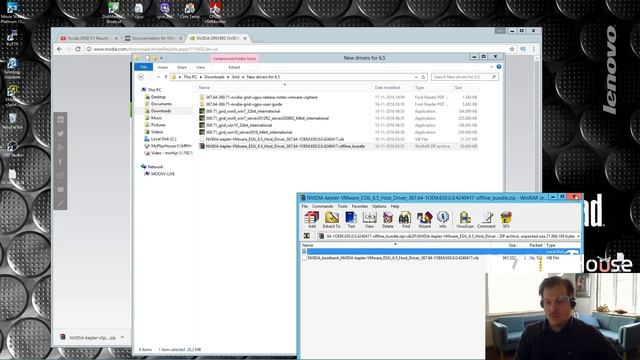Close the NVIDIA DRIVERS Chrome tab
Image resolution: width=640 pixels, height=360 pixels.
[245, 38]
